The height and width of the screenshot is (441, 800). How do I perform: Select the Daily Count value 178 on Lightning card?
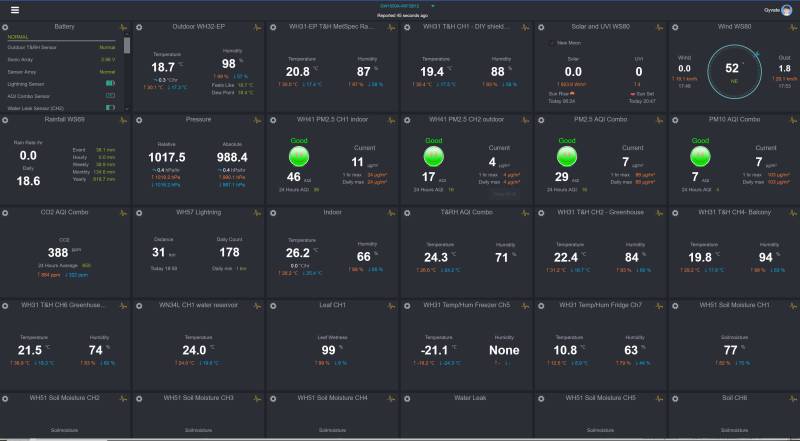[229, 252]
